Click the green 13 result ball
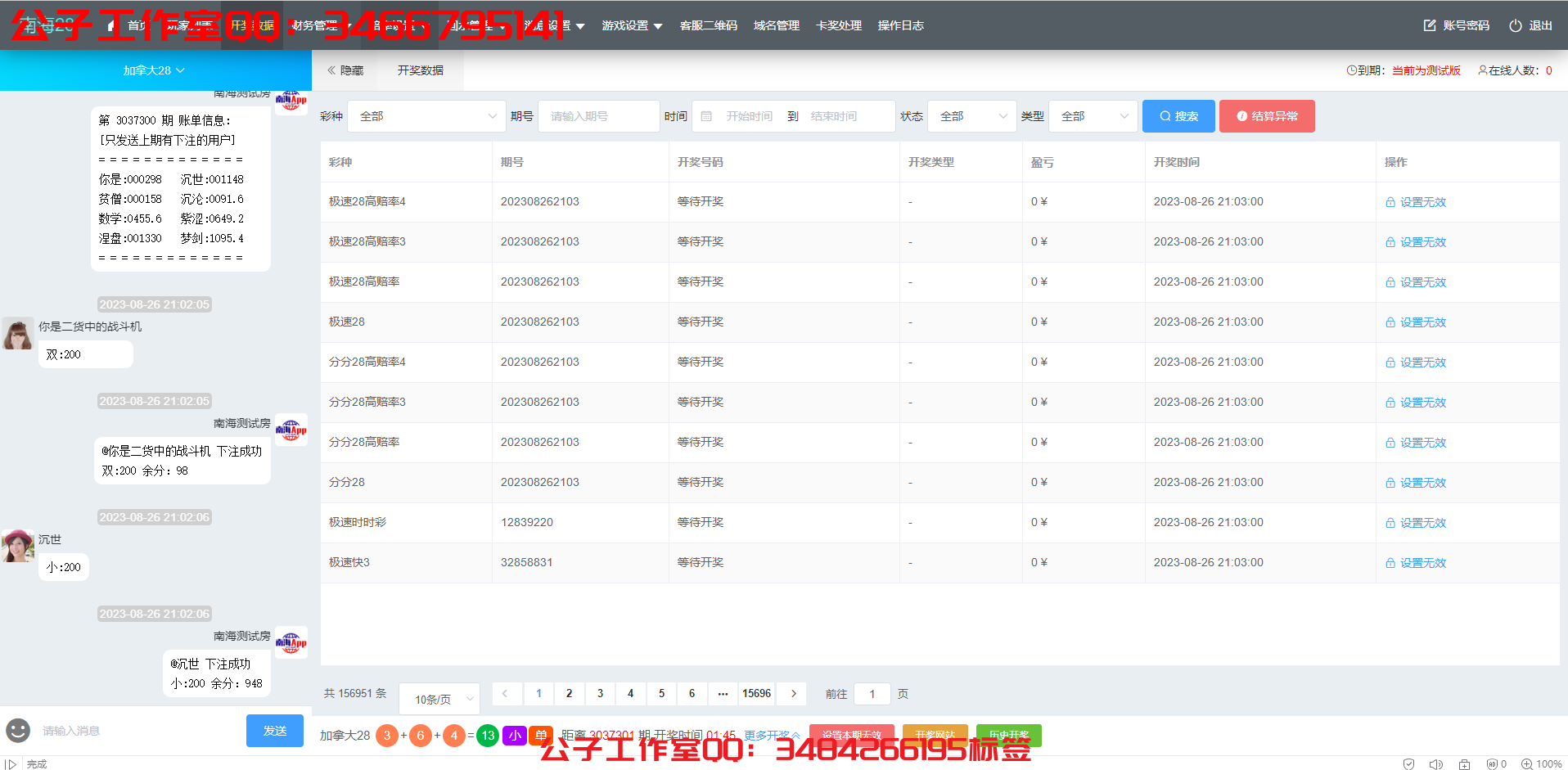The image size is (1568, 770). [488, 735]
